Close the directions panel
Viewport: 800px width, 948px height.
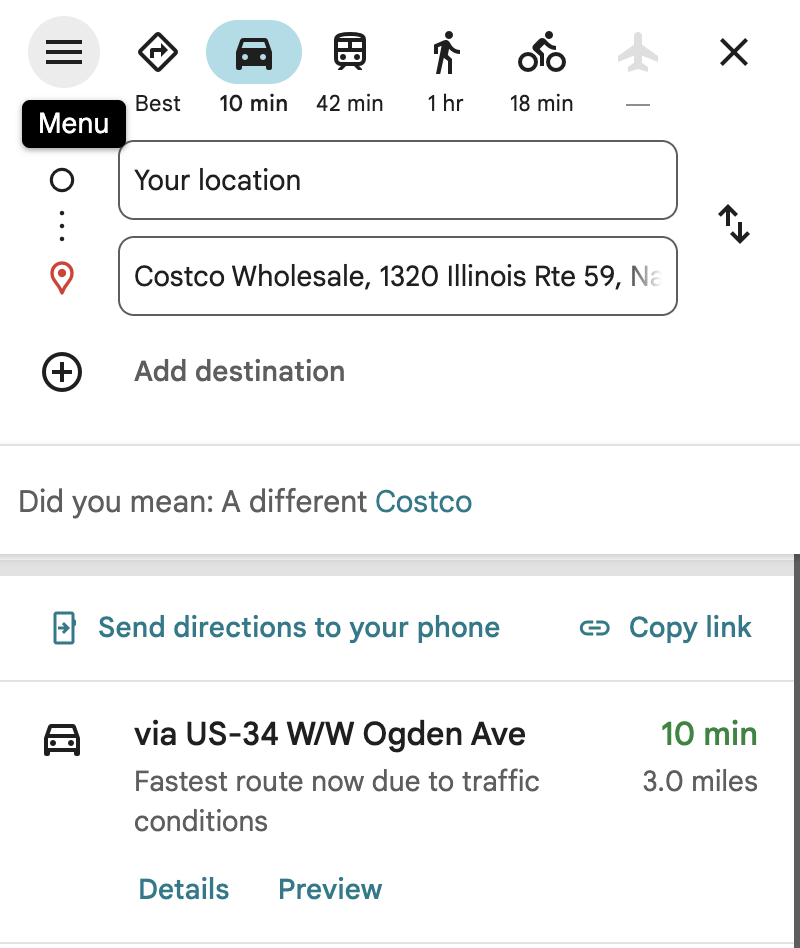point(734,52)
